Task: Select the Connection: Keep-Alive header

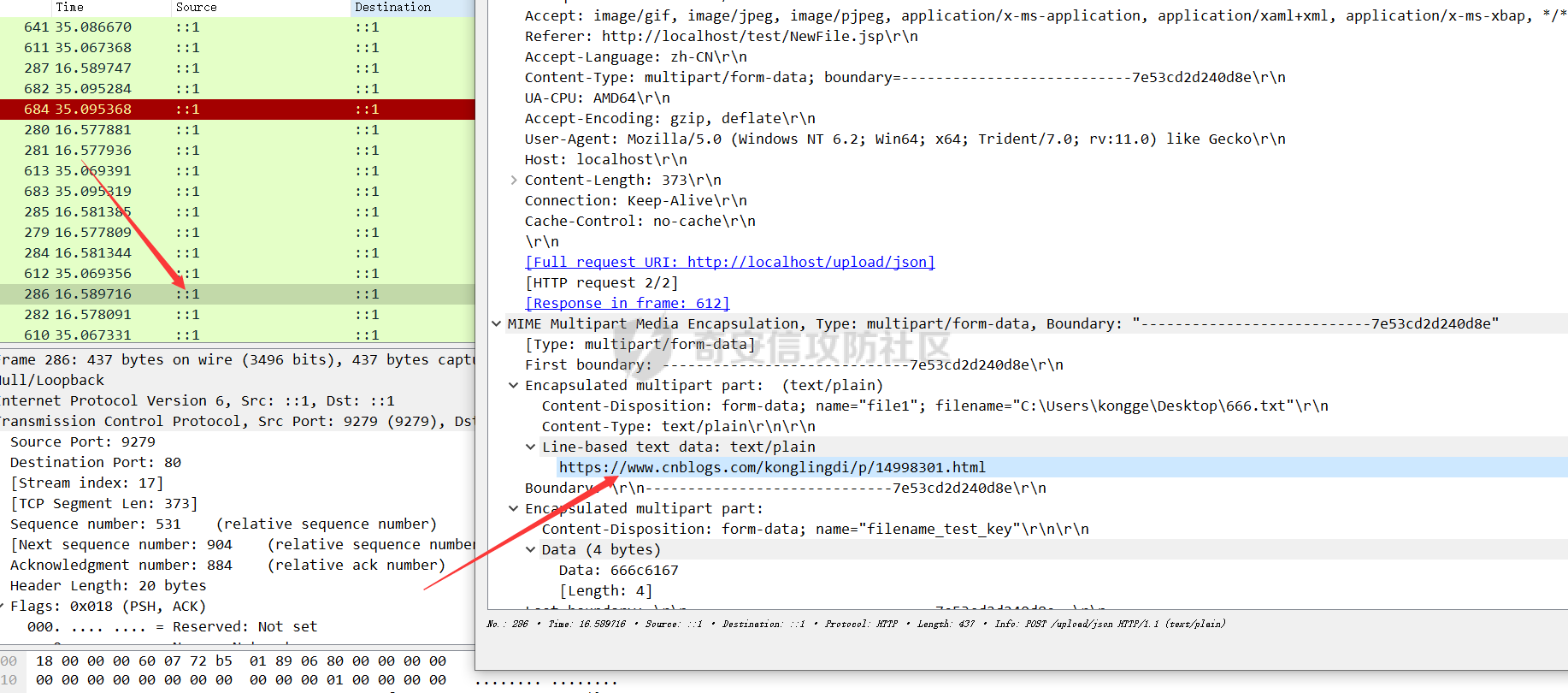Action: coord(635,200)
